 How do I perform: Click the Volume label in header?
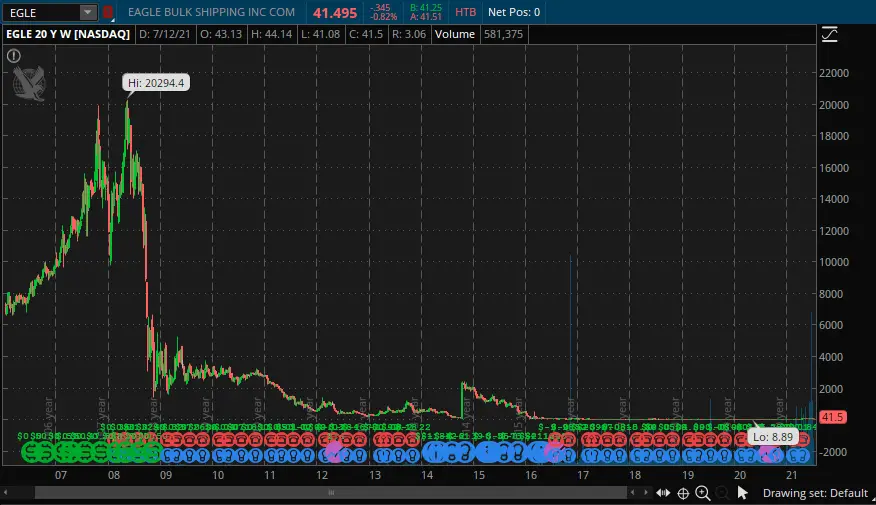(455, 34)
